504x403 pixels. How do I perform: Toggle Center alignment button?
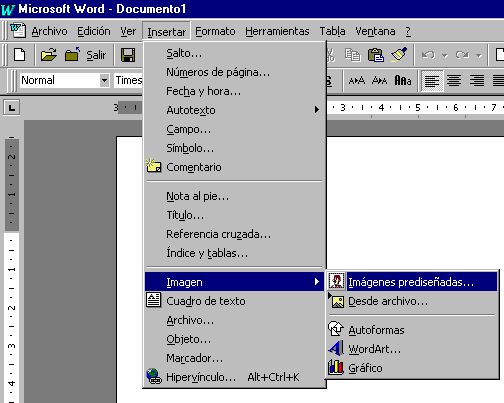pyautogui.click(x=454, y=81)
